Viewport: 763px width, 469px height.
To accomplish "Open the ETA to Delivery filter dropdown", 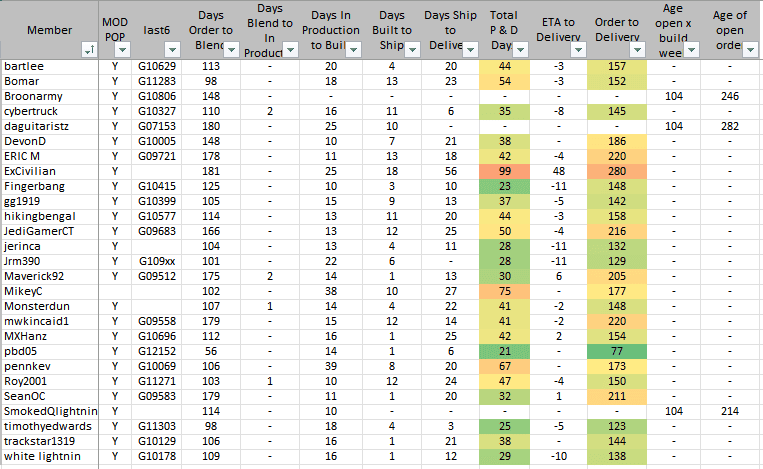I will tap(577, 49).
